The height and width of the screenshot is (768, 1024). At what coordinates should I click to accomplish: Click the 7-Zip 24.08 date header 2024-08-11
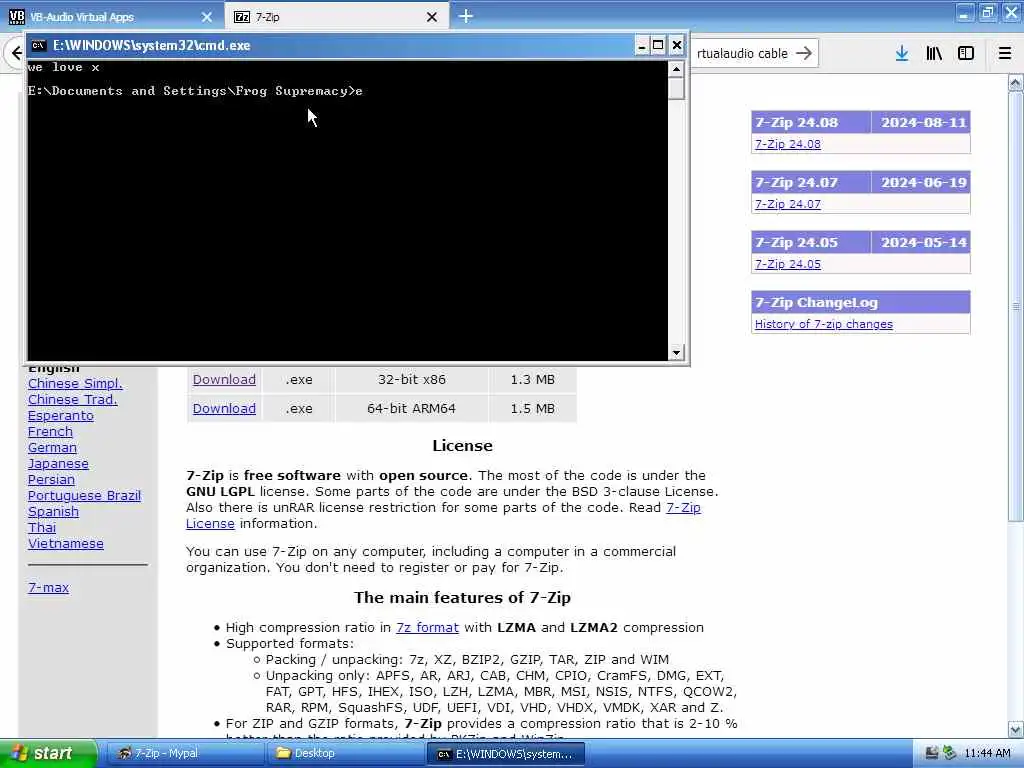[923, 123]
